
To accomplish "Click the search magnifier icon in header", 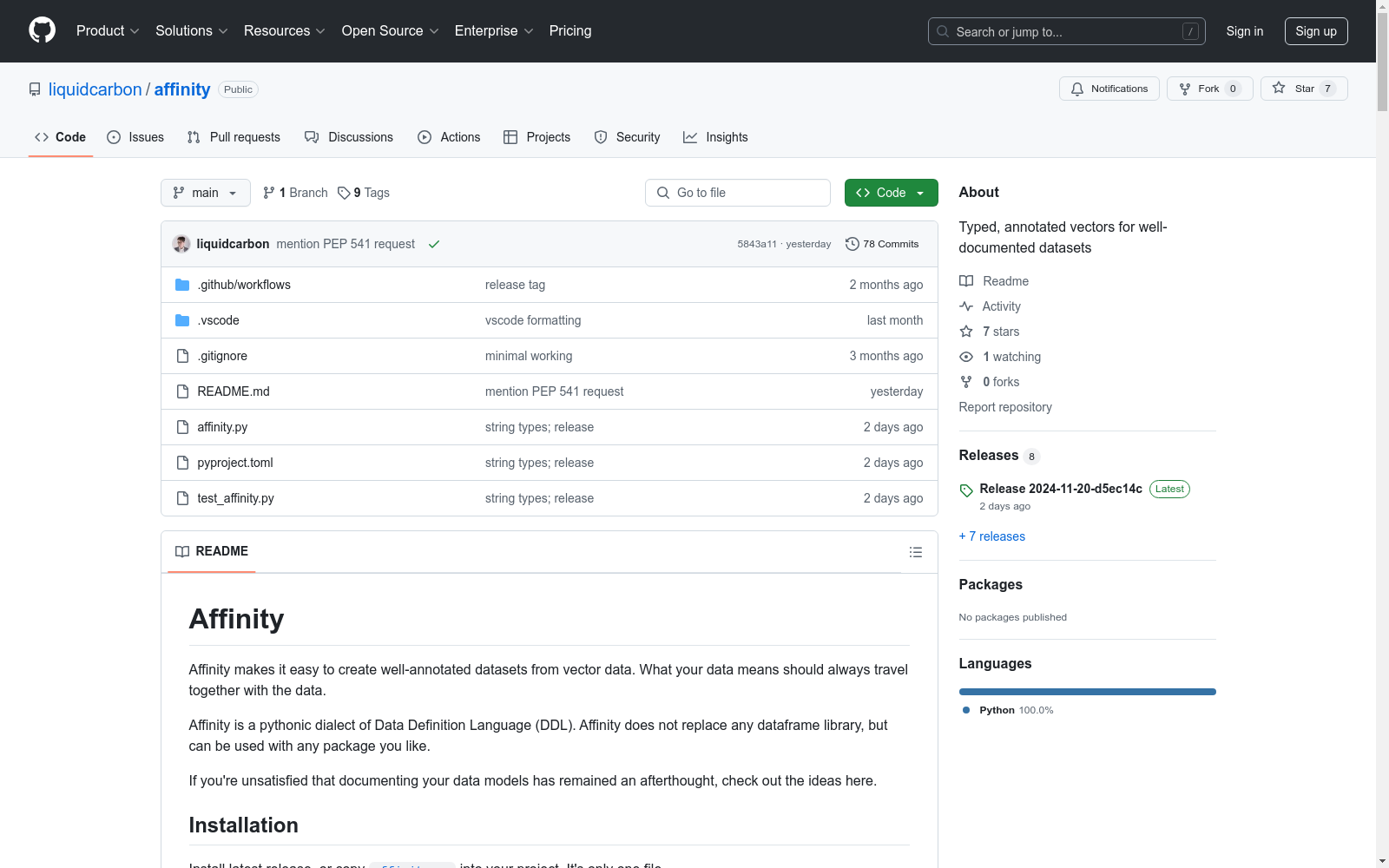I will tap(943, 31).
